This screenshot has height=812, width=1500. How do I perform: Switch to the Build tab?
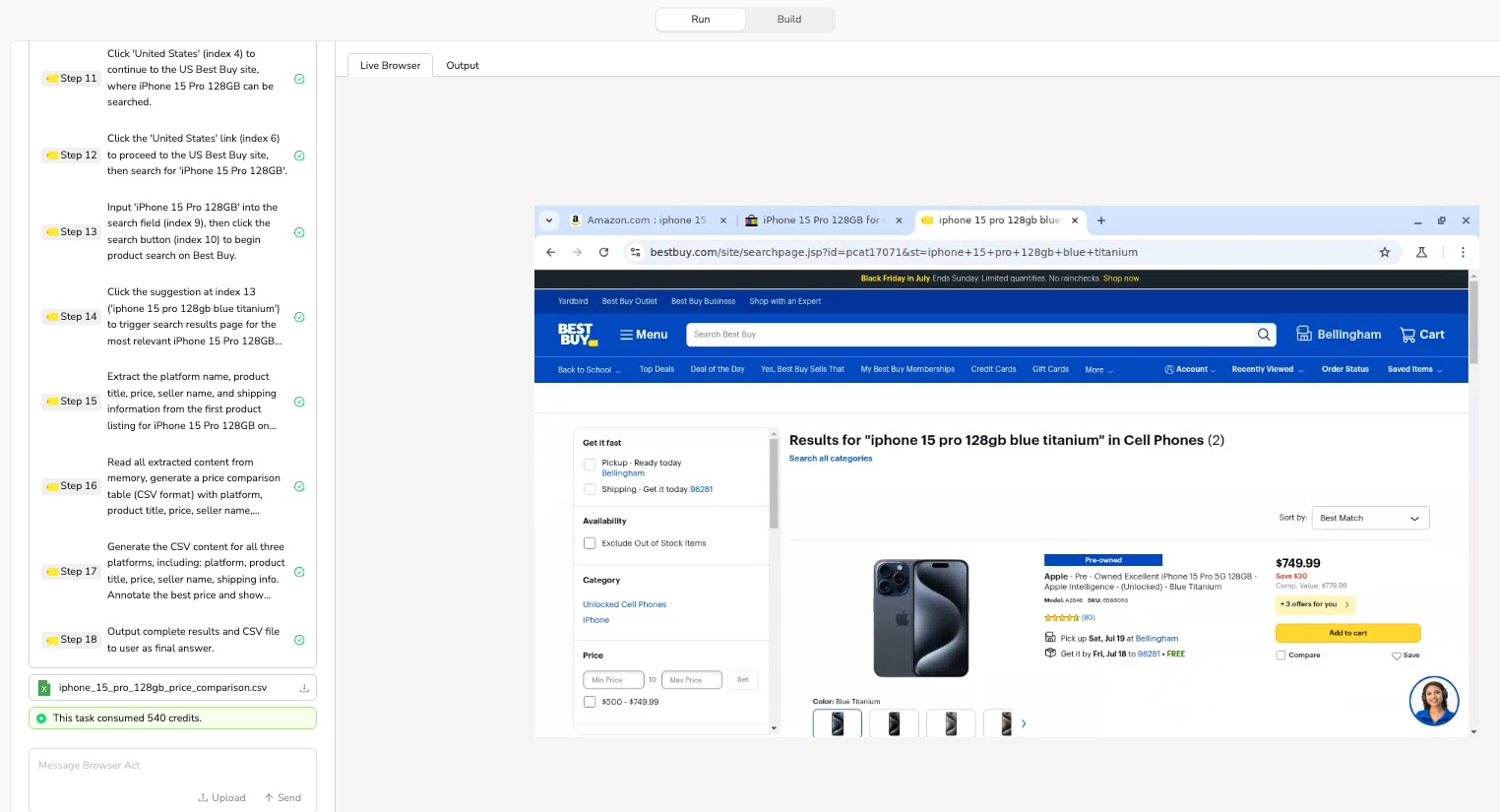coord(789,20)
